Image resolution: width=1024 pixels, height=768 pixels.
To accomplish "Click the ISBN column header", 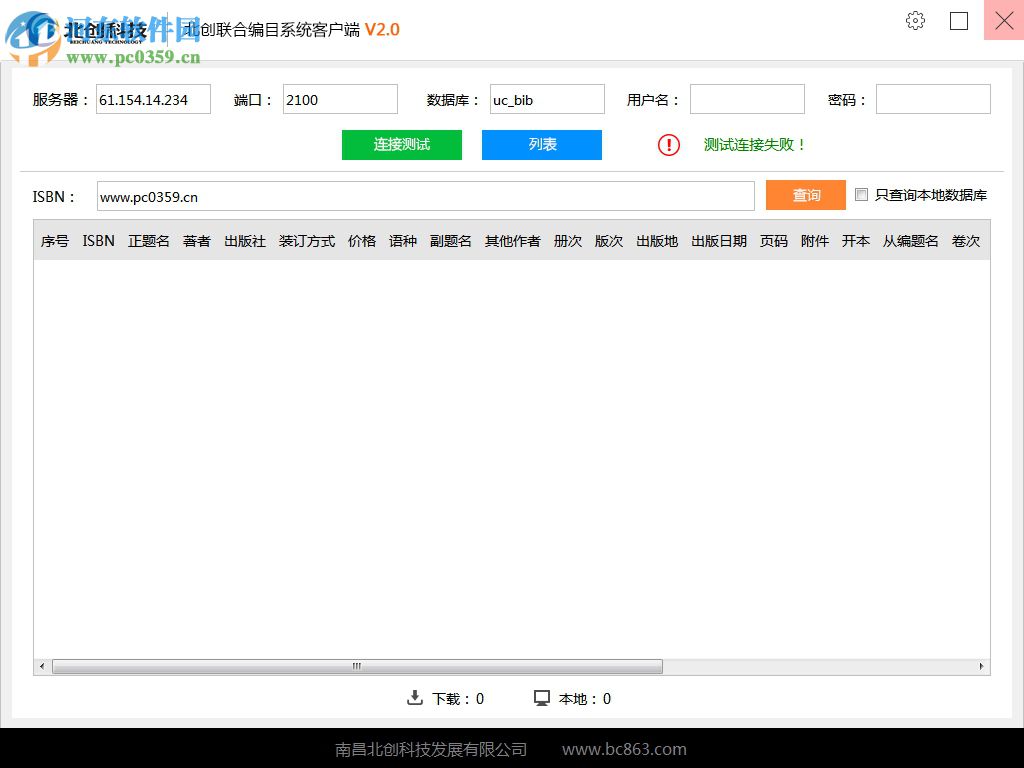I will (97, 240).
